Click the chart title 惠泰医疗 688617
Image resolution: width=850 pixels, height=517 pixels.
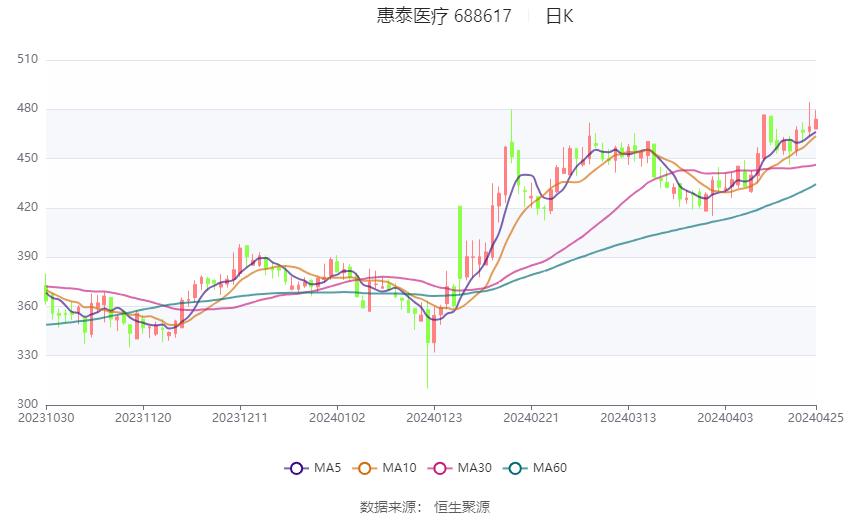point(444,16)
